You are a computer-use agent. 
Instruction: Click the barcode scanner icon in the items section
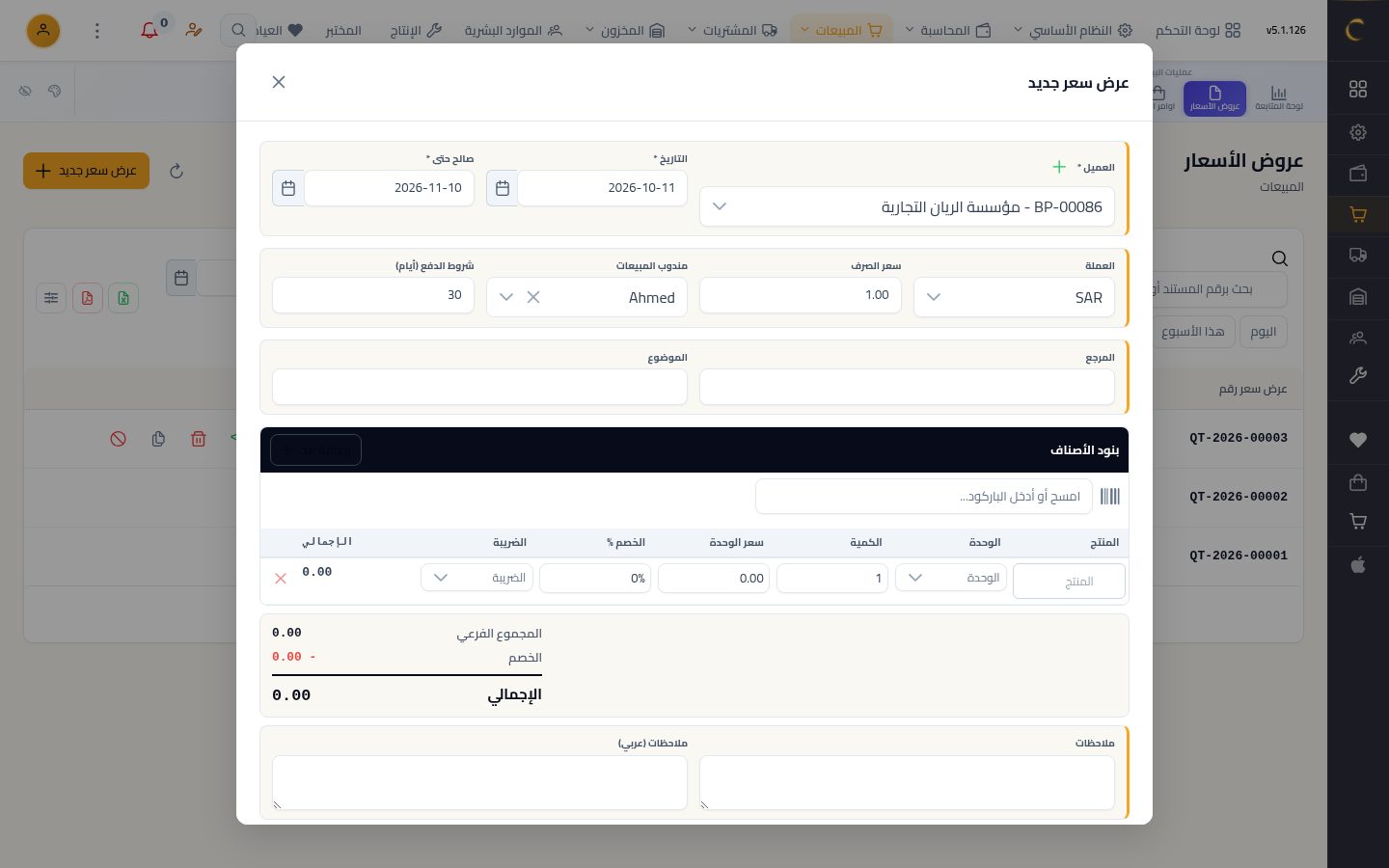click(x=1110, y=497)
